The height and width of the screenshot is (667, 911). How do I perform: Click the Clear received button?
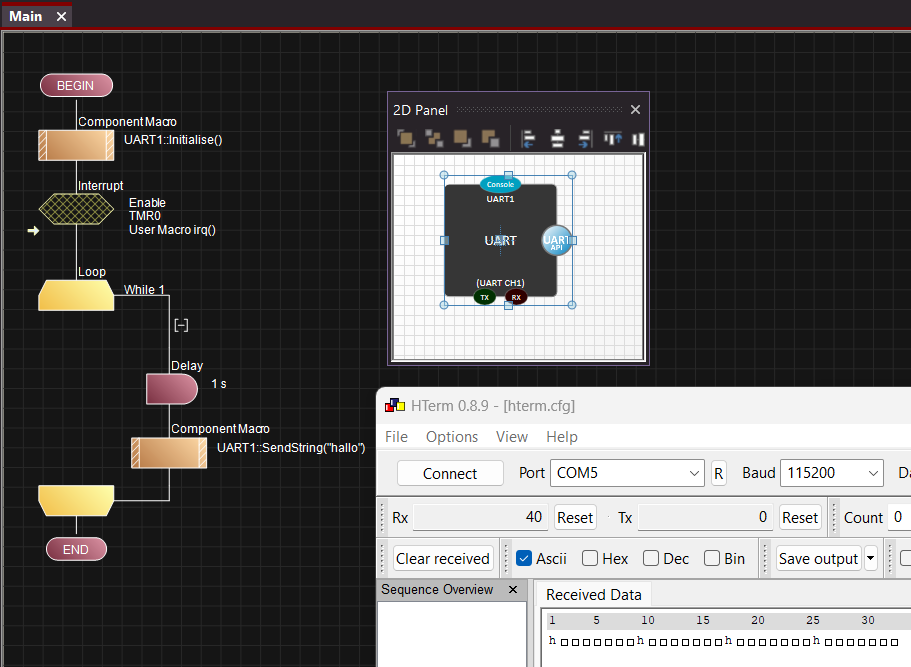[x=442, y=558]
